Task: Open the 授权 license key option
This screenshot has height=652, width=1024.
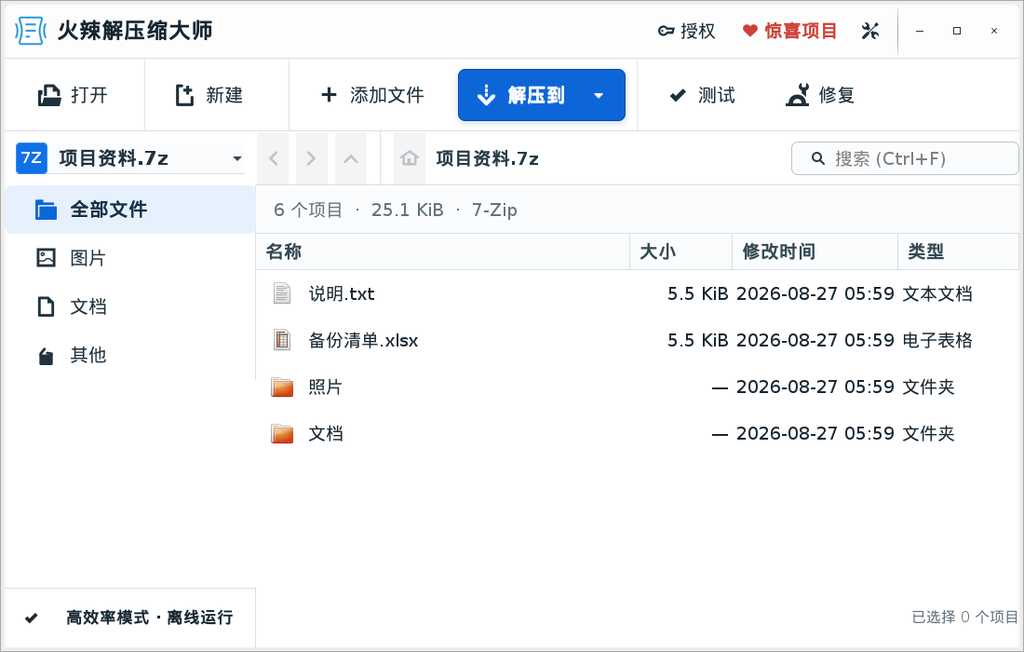Action: click(x=686, y=31)
